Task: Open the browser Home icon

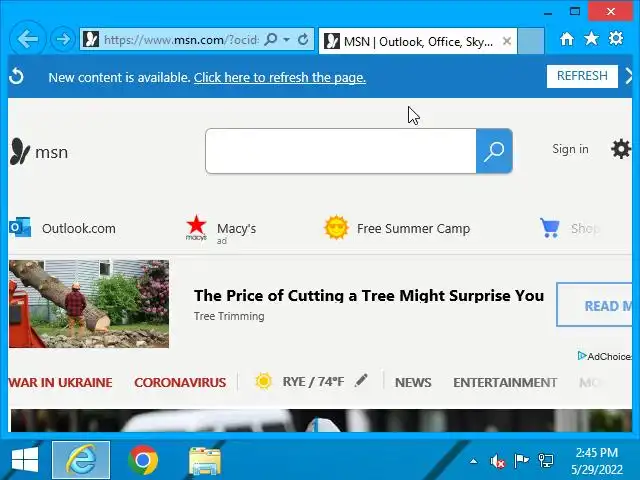Action: pos(567,39)
